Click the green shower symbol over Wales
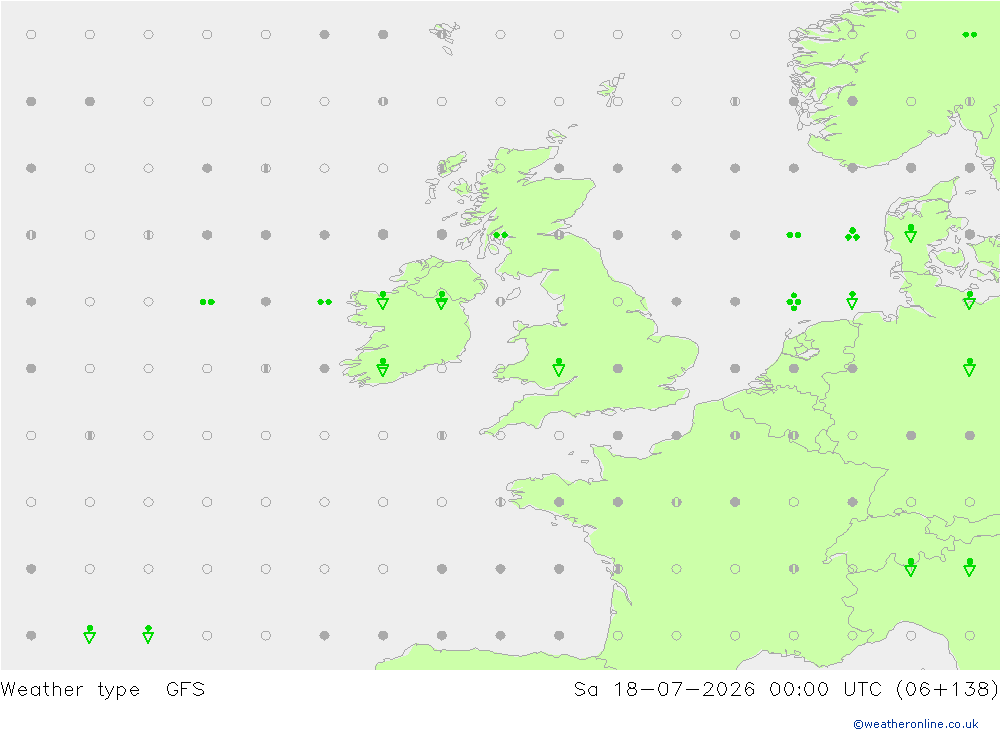The image size is (1000, 733). tap(559, 367)
